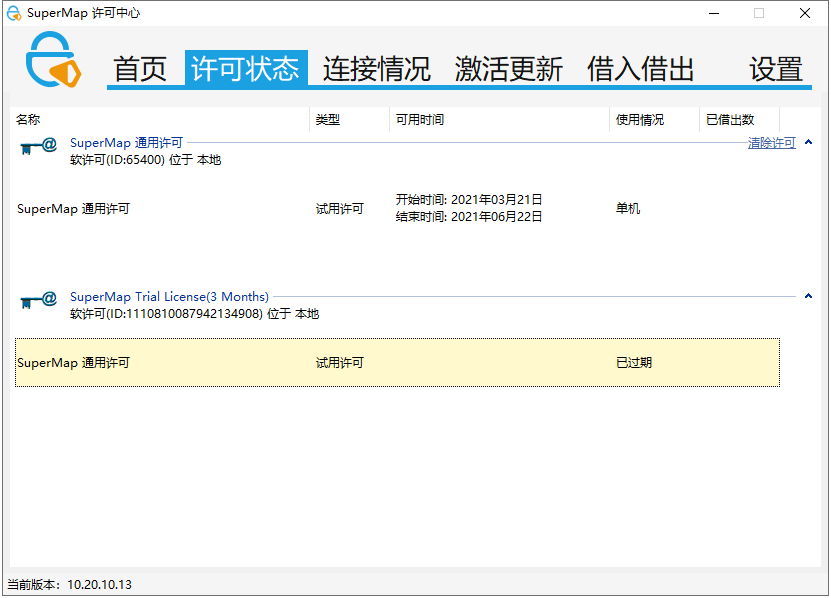The width and height of the screenshot is (831, 598).
Task: Click the 已借出数 column header
Action: 739,119
